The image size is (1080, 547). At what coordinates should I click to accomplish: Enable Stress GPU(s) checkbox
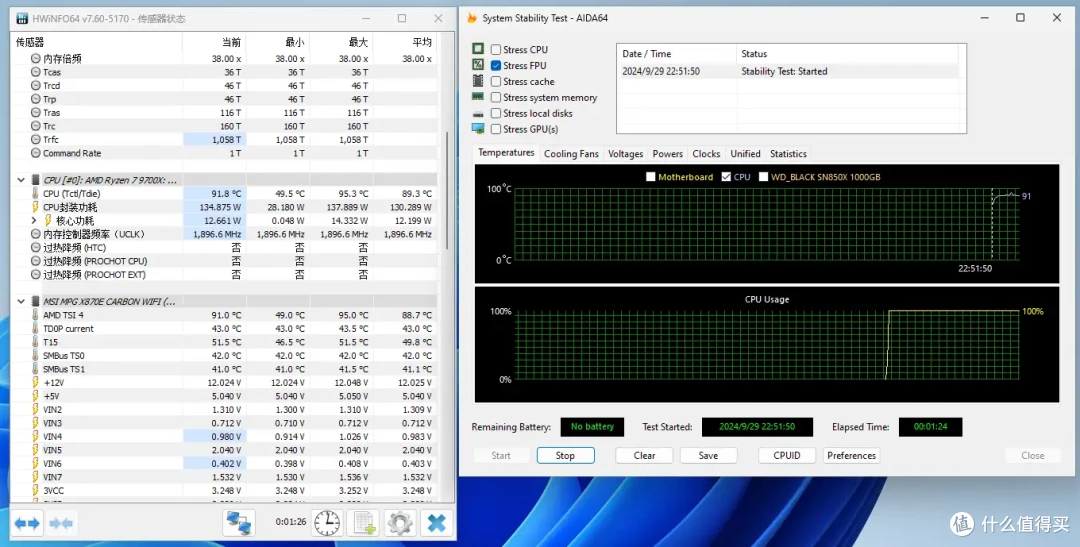point(496,130)
